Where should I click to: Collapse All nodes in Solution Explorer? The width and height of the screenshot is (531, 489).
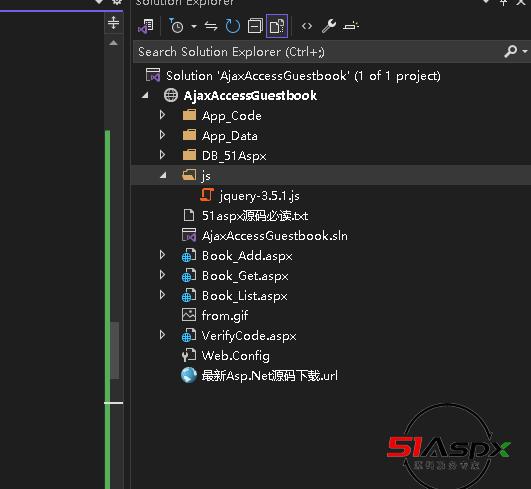coord(255,26)
